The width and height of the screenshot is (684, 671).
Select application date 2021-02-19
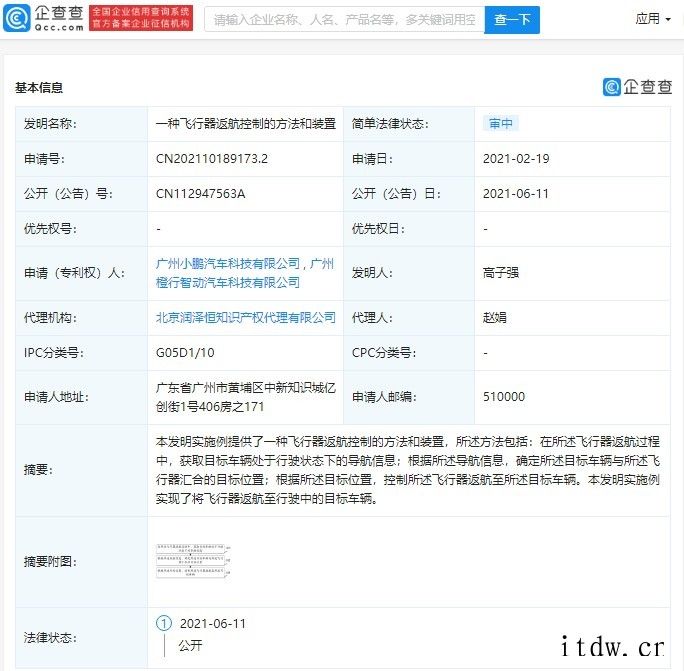coord(516,159)
